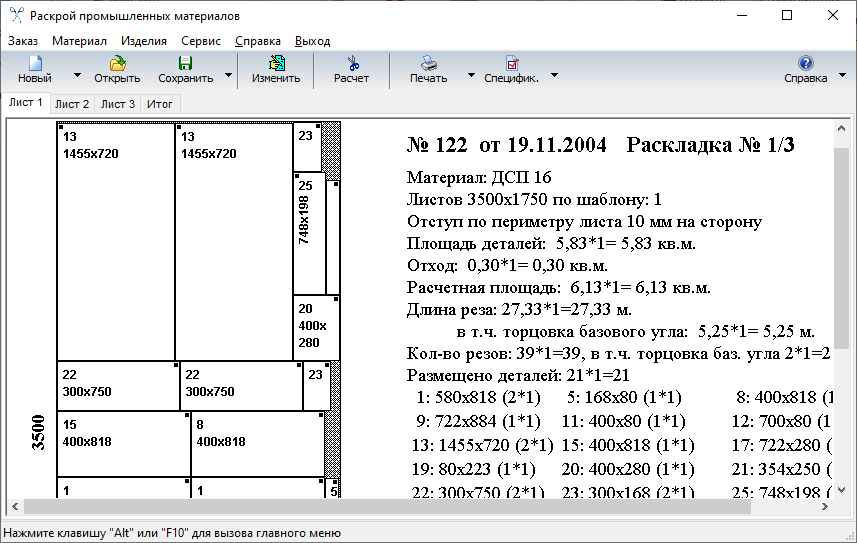
Task: Open the Сервис menu
Action: pyautogui.click(x=201, y=41)
